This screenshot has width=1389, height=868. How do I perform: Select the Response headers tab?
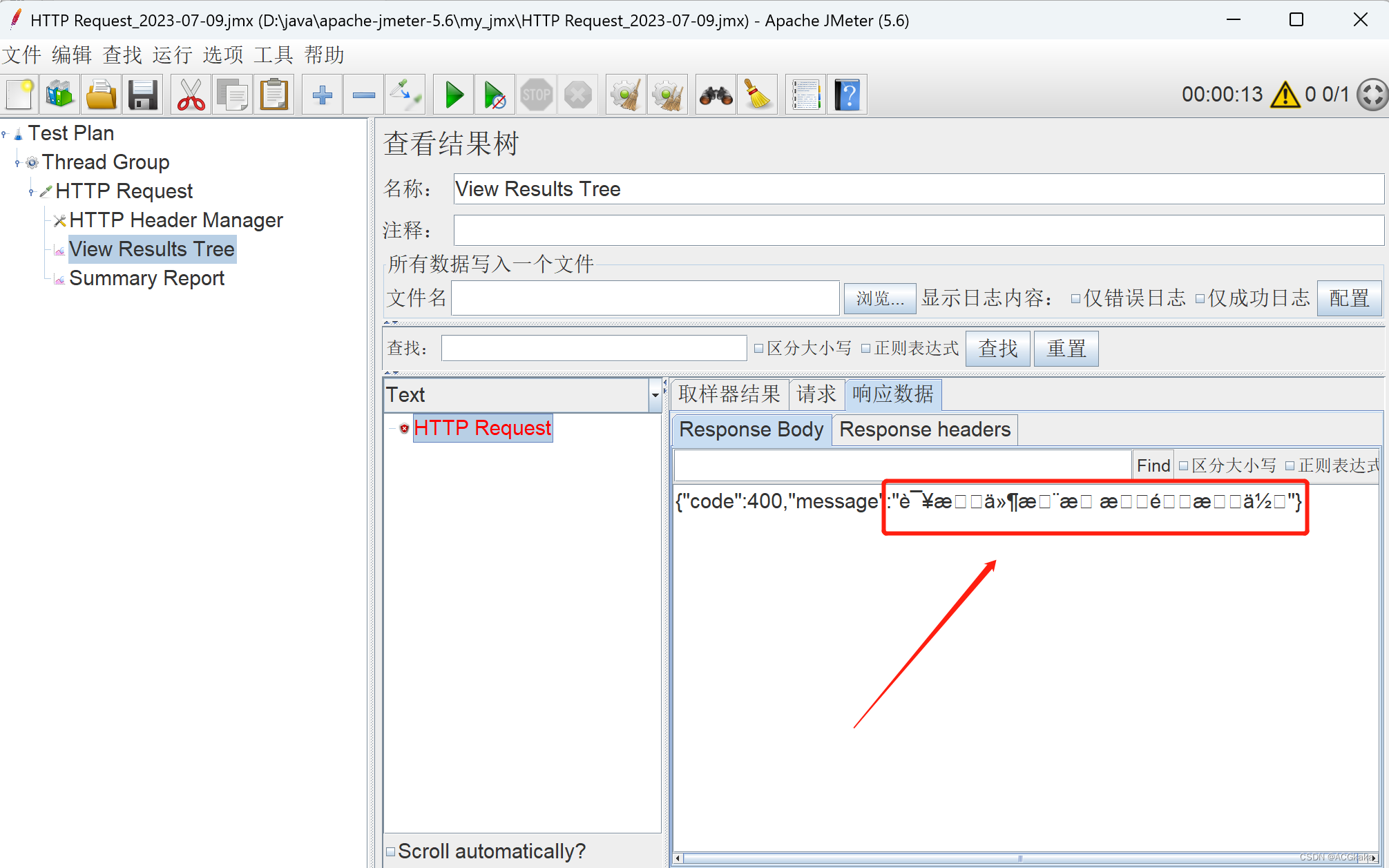925,430
